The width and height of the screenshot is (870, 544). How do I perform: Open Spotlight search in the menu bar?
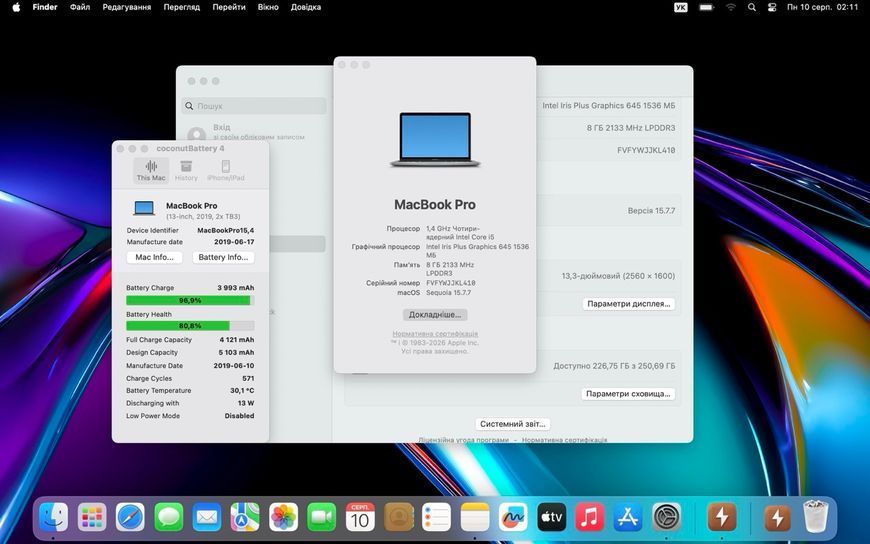[752, 7]
